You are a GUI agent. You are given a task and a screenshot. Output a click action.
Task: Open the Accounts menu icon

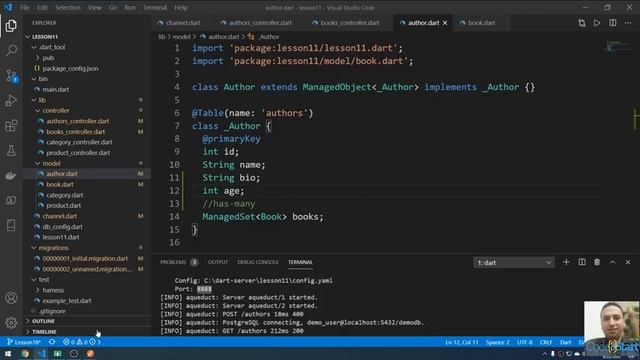tap(11, 298)
